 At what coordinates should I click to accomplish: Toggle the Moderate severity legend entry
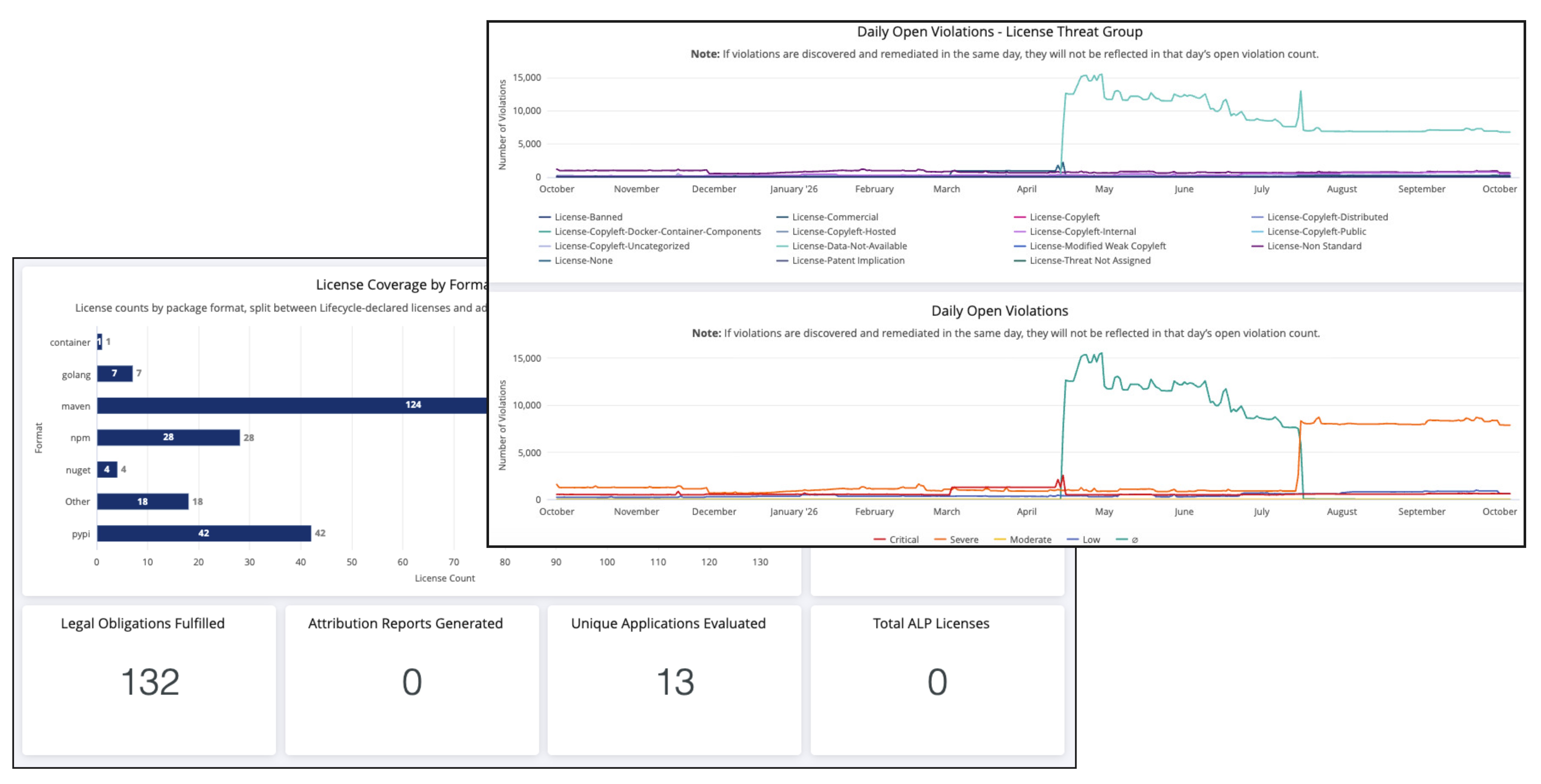pyautogui.click(x=1023, y=539)
